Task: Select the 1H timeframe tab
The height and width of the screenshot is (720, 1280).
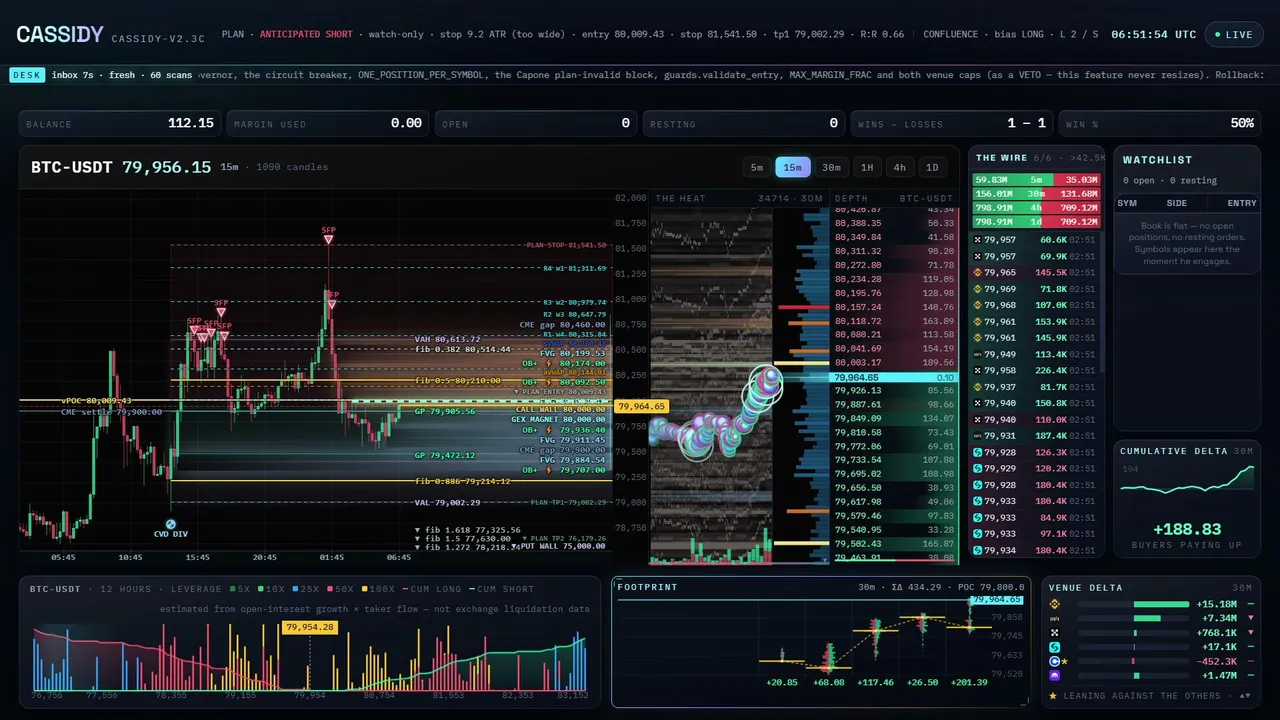Action: [x=867, y=167]
